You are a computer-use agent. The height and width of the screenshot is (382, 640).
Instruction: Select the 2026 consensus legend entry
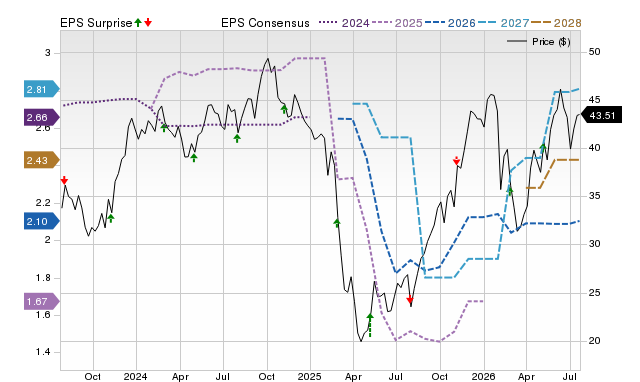pyautogui.click(x=450, y=23)
